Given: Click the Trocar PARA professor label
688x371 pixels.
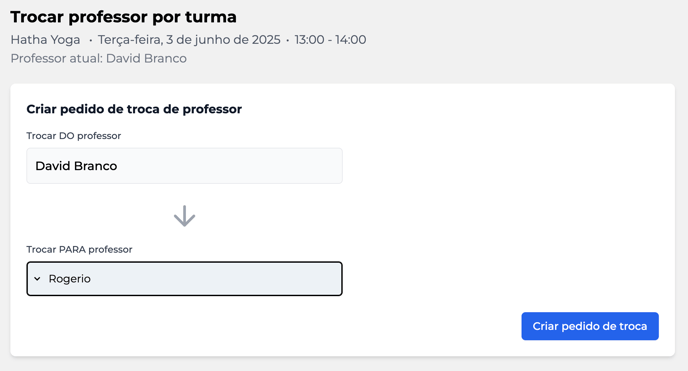Looking at the screenshot, I should [x=79, y=250].
